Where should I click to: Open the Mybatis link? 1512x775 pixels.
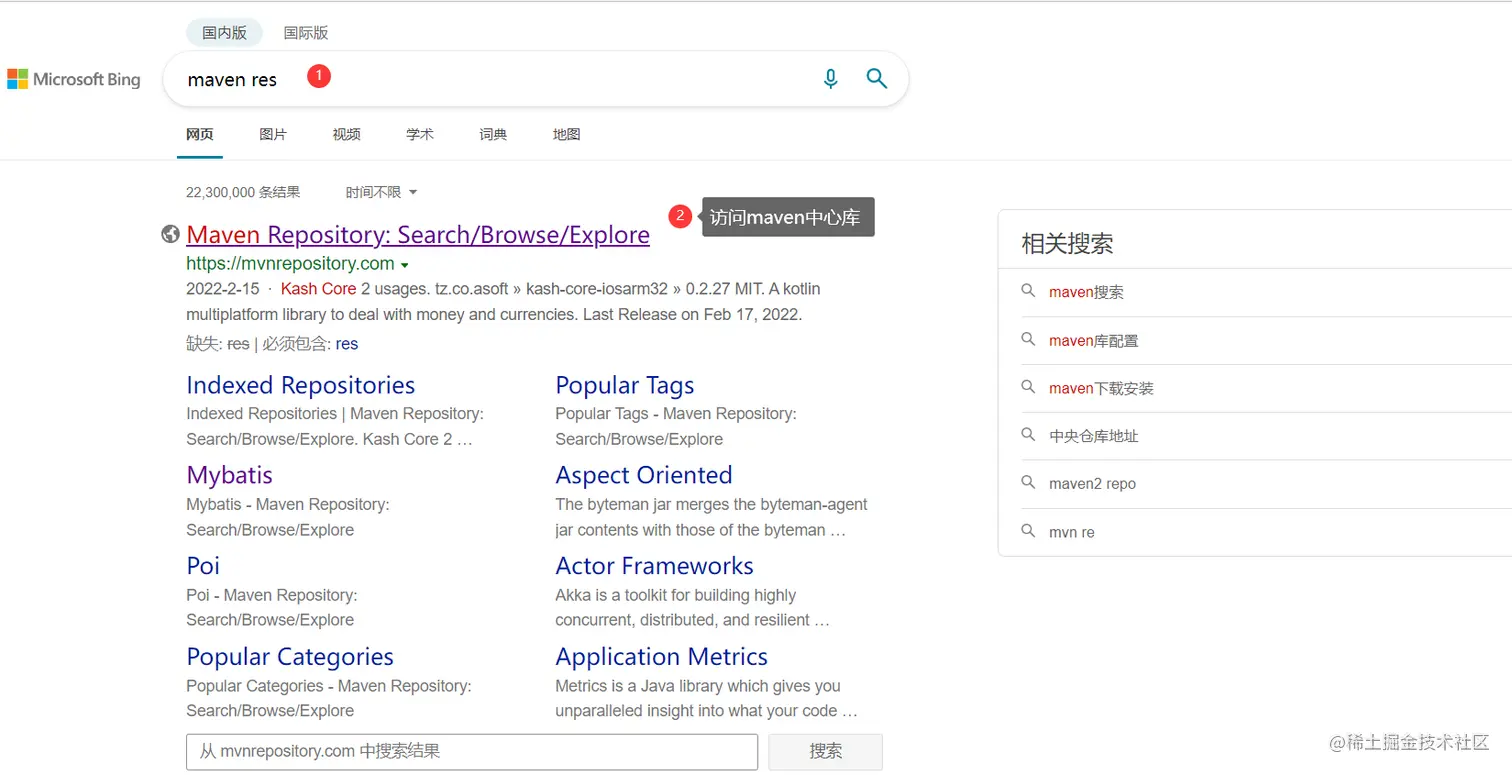pos(229,475)
